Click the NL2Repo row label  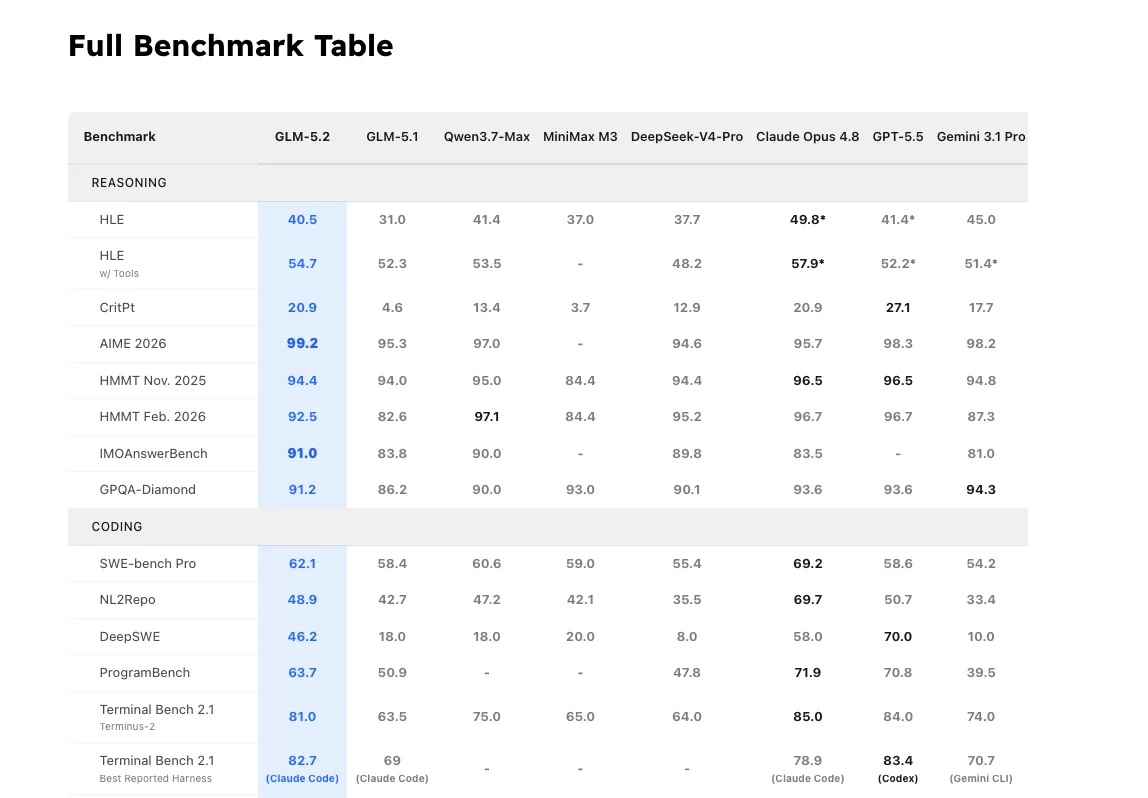127,600
